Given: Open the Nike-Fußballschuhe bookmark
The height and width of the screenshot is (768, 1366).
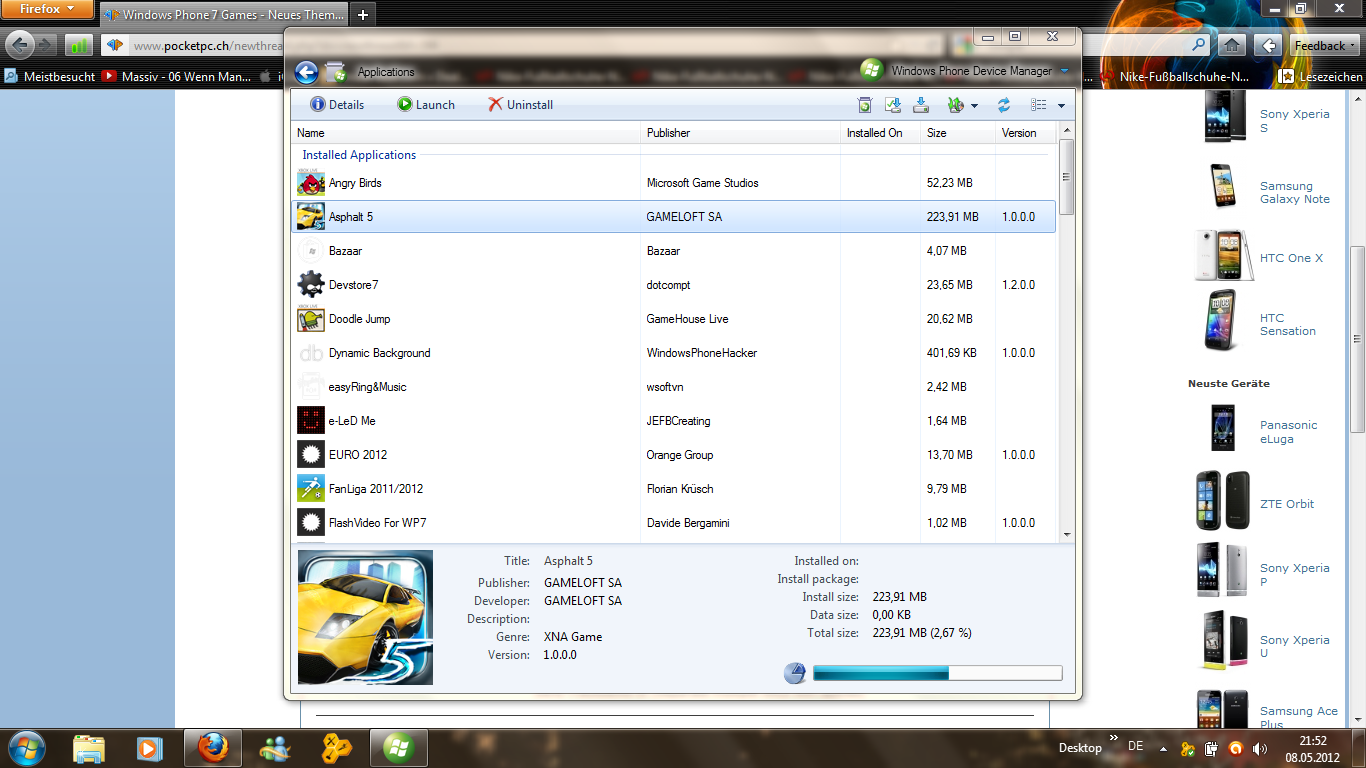Looking at the screenshot, I should [x=1174, y=76].
